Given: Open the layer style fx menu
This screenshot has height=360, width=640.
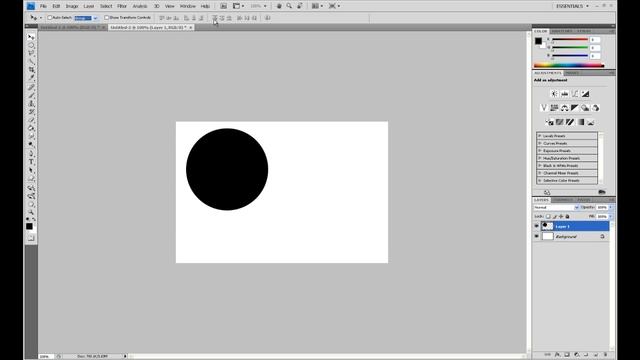Looking at the screenshot, I should coord(558,355).
